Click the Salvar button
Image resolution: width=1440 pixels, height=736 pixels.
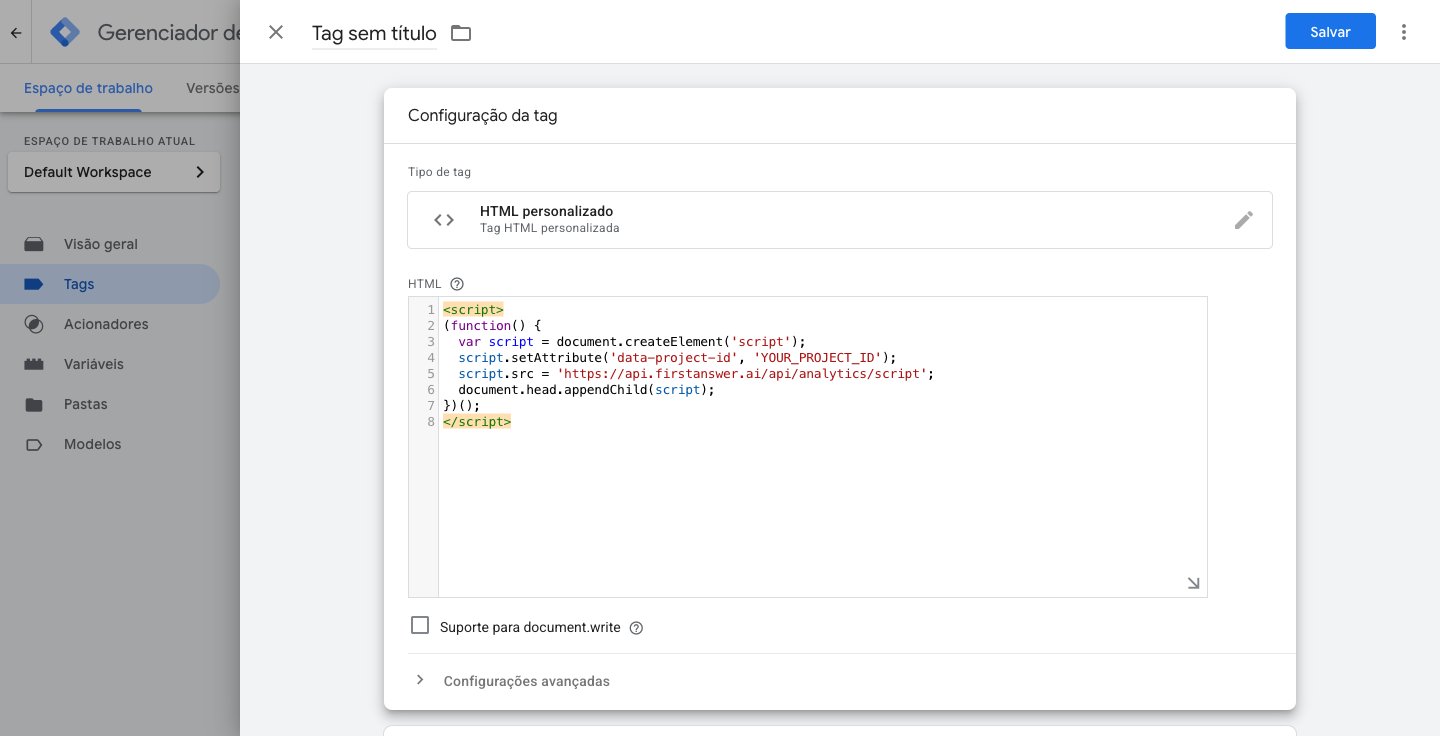click(x=1330, y=32)
